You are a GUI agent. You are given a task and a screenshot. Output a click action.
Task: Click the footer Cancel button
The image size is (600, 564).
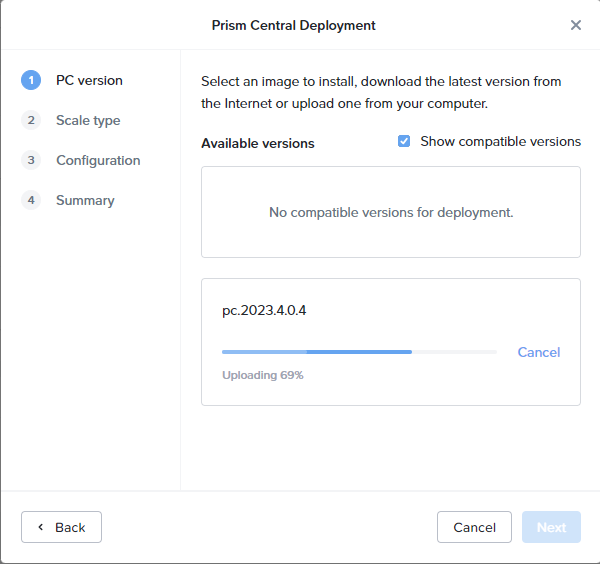click(474, 527)
